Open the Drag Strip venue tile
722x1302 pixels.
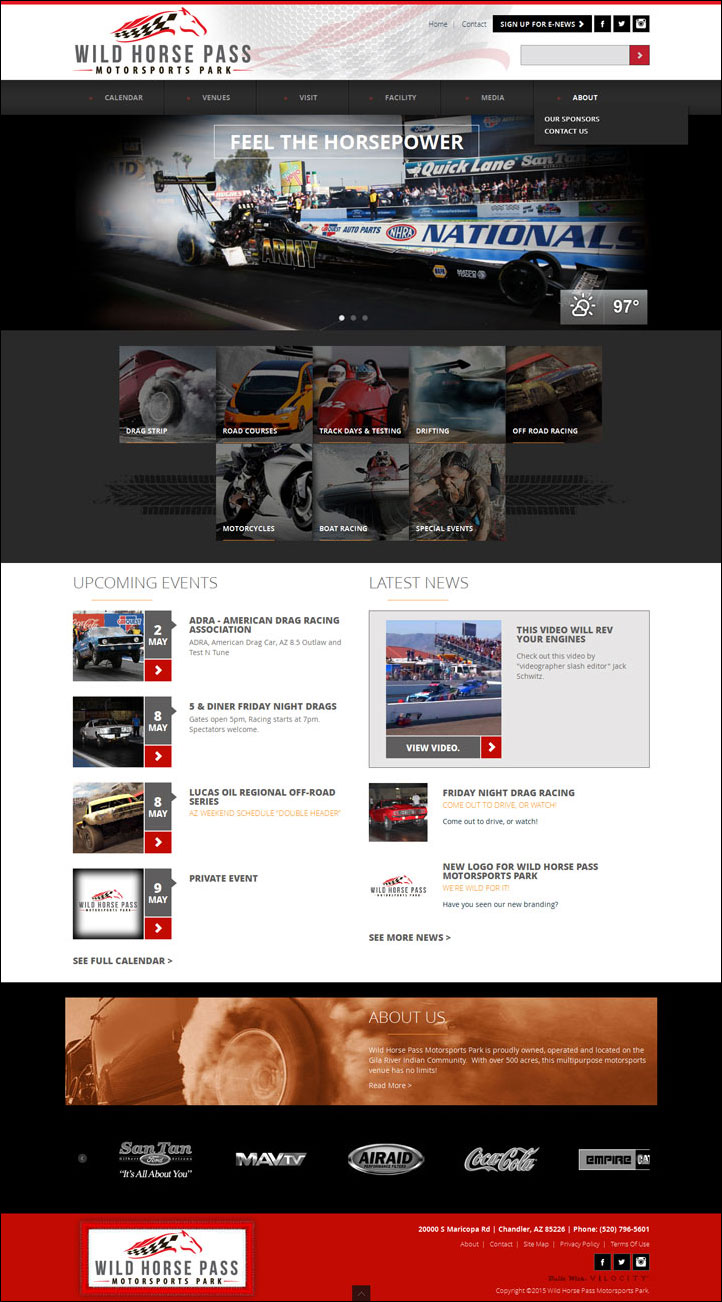167,394
